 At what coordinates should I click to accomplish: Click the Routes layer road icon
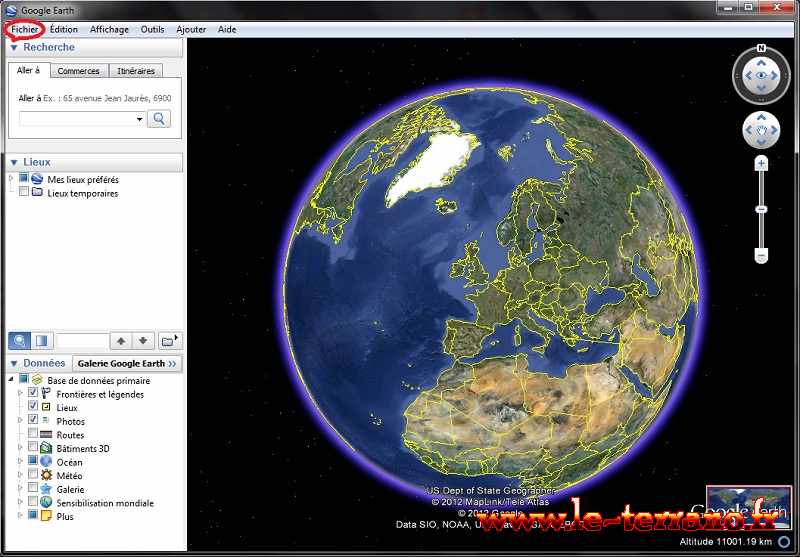click(46, 434)
